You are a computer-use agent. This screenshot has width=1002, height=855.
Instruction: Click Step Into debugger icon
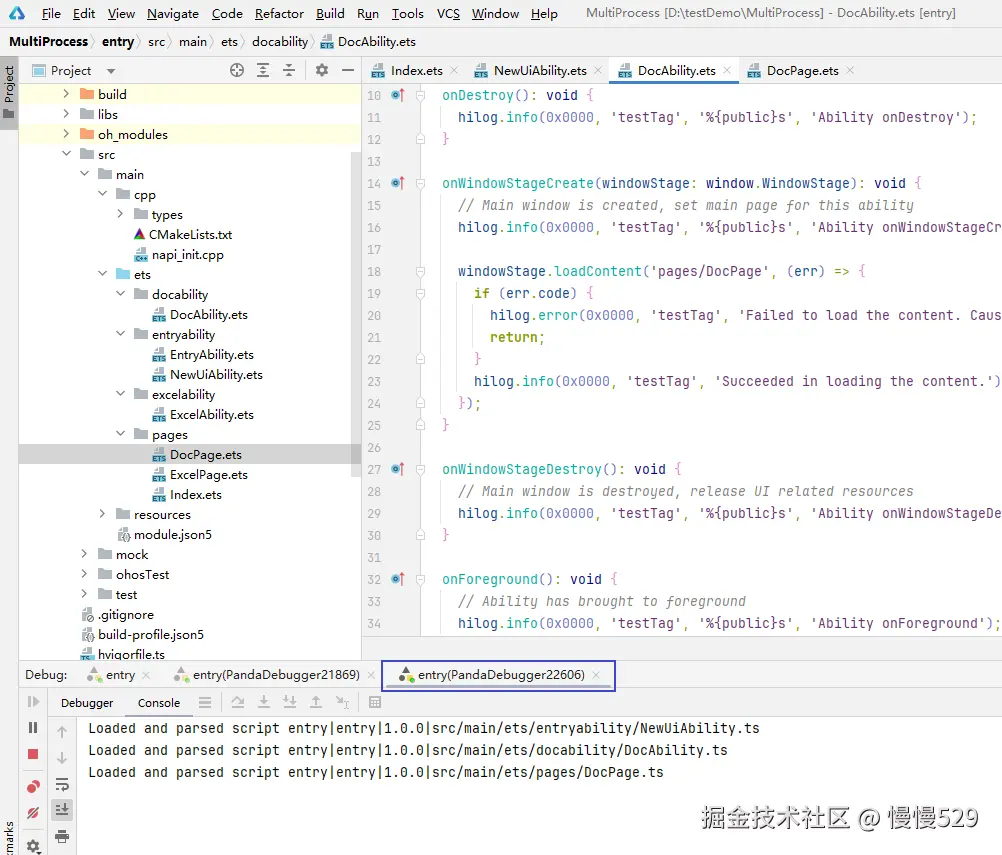(x=263, y=702)
